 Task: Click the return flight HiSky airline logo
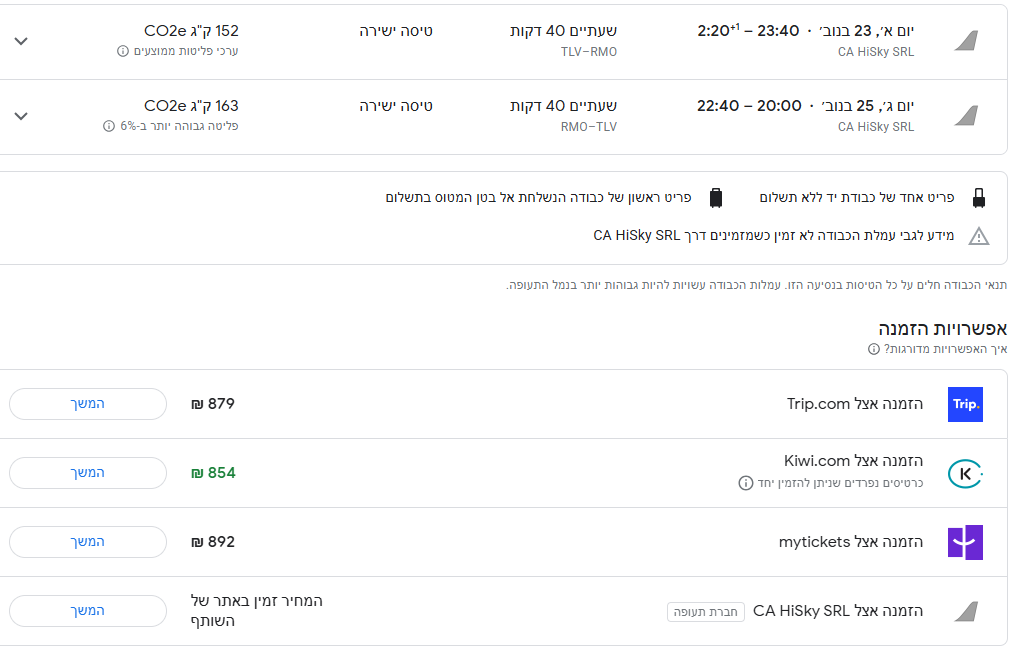(x=965, y=116)
